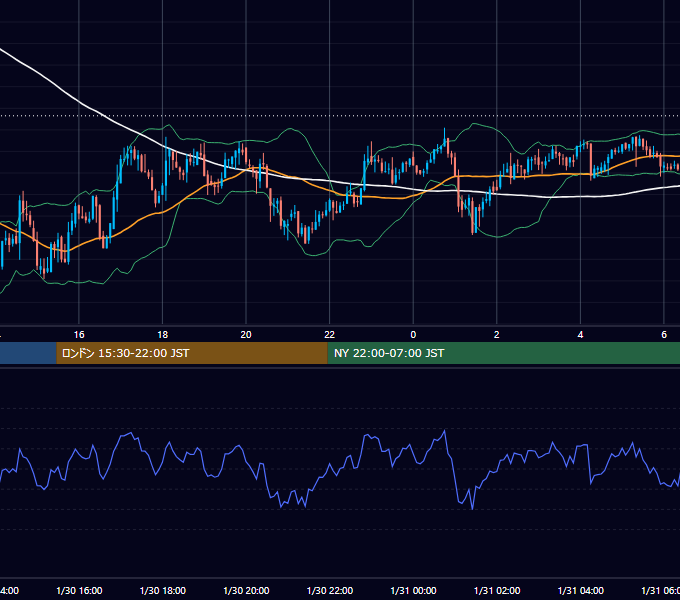
Task: Click the NY 22:00-07:00 JST session bar
Action: tap(503, 353)
